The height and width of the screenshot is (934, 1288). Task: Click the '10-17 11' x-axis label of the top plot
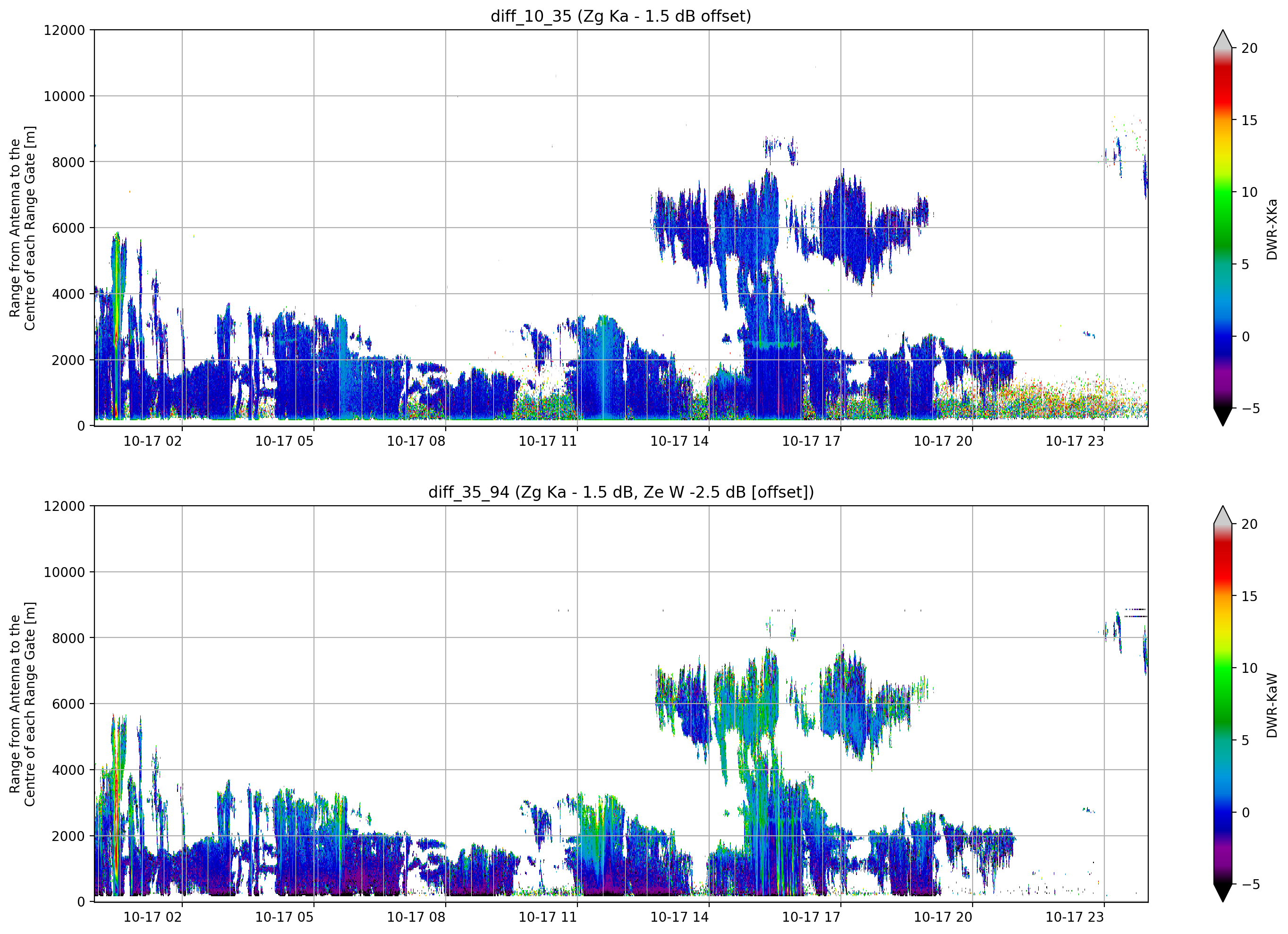coord(548,441)
